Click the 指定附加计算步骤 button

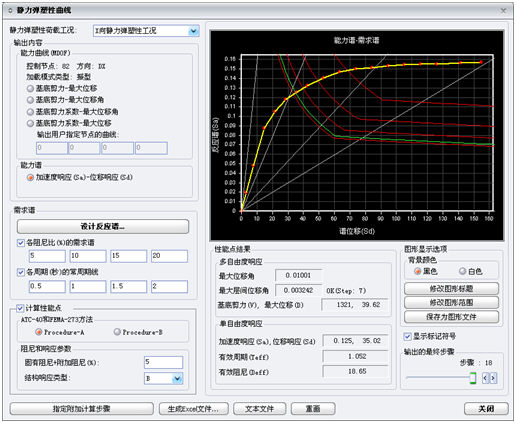pyautogui.click(x=82, y=409)
